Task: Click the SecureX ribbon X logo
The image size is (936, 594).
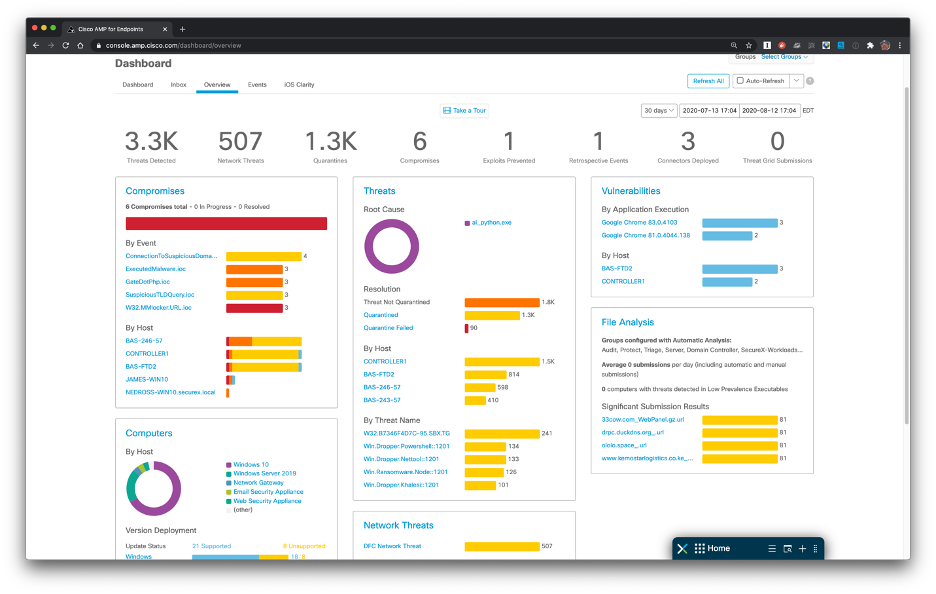Action: pyautogui.click(x=682, y=548)
